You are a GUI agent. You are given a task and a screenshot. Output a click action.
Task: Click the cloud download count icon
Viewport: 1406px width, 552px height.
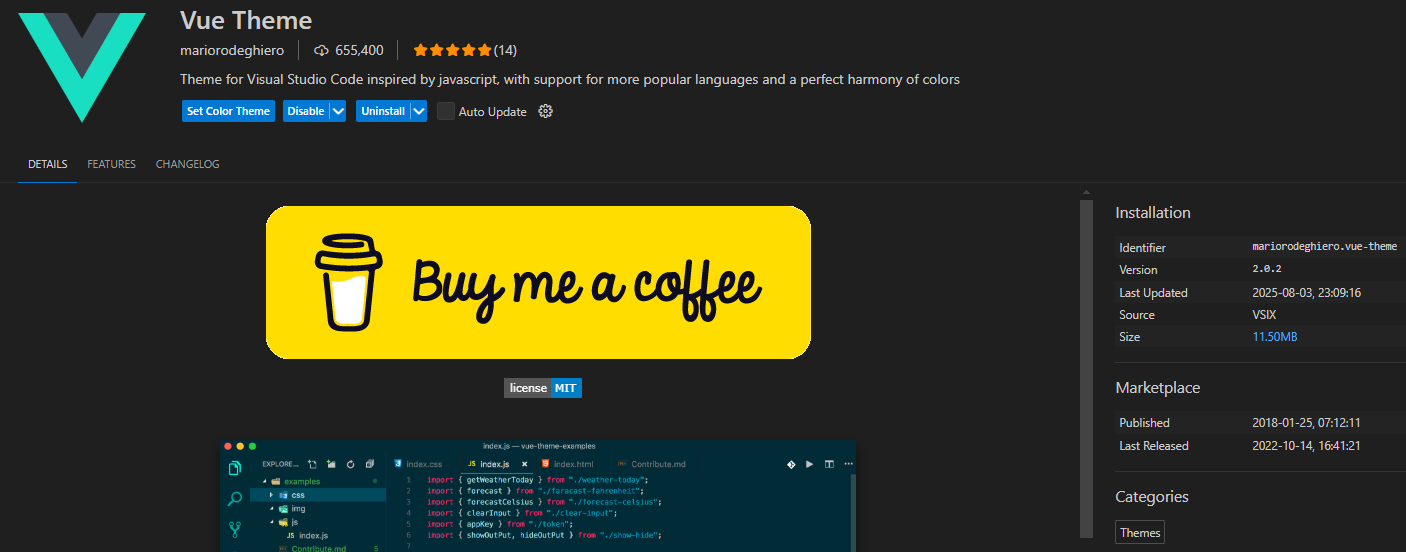321,50
